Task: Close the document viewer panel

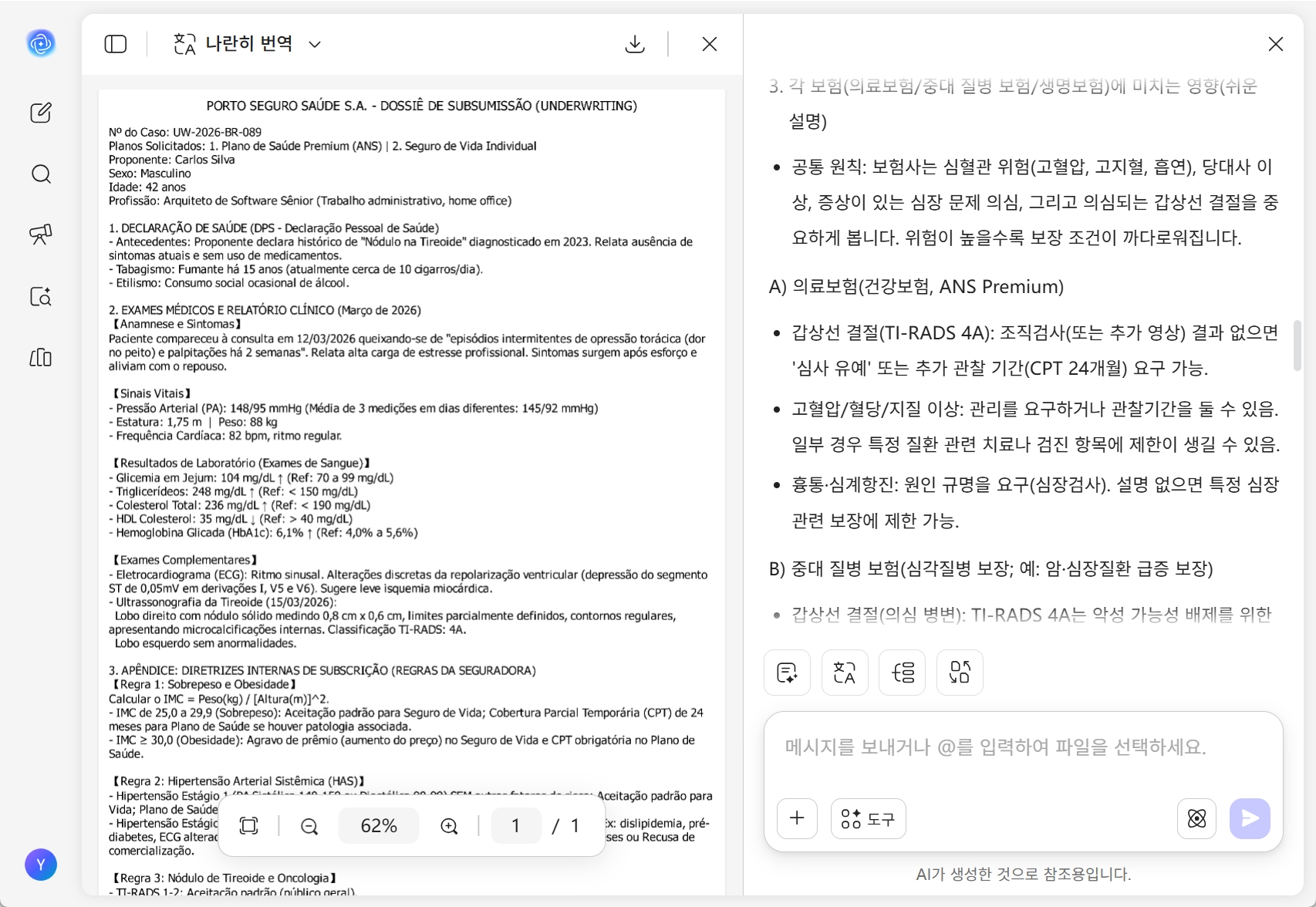Action: 710,44
